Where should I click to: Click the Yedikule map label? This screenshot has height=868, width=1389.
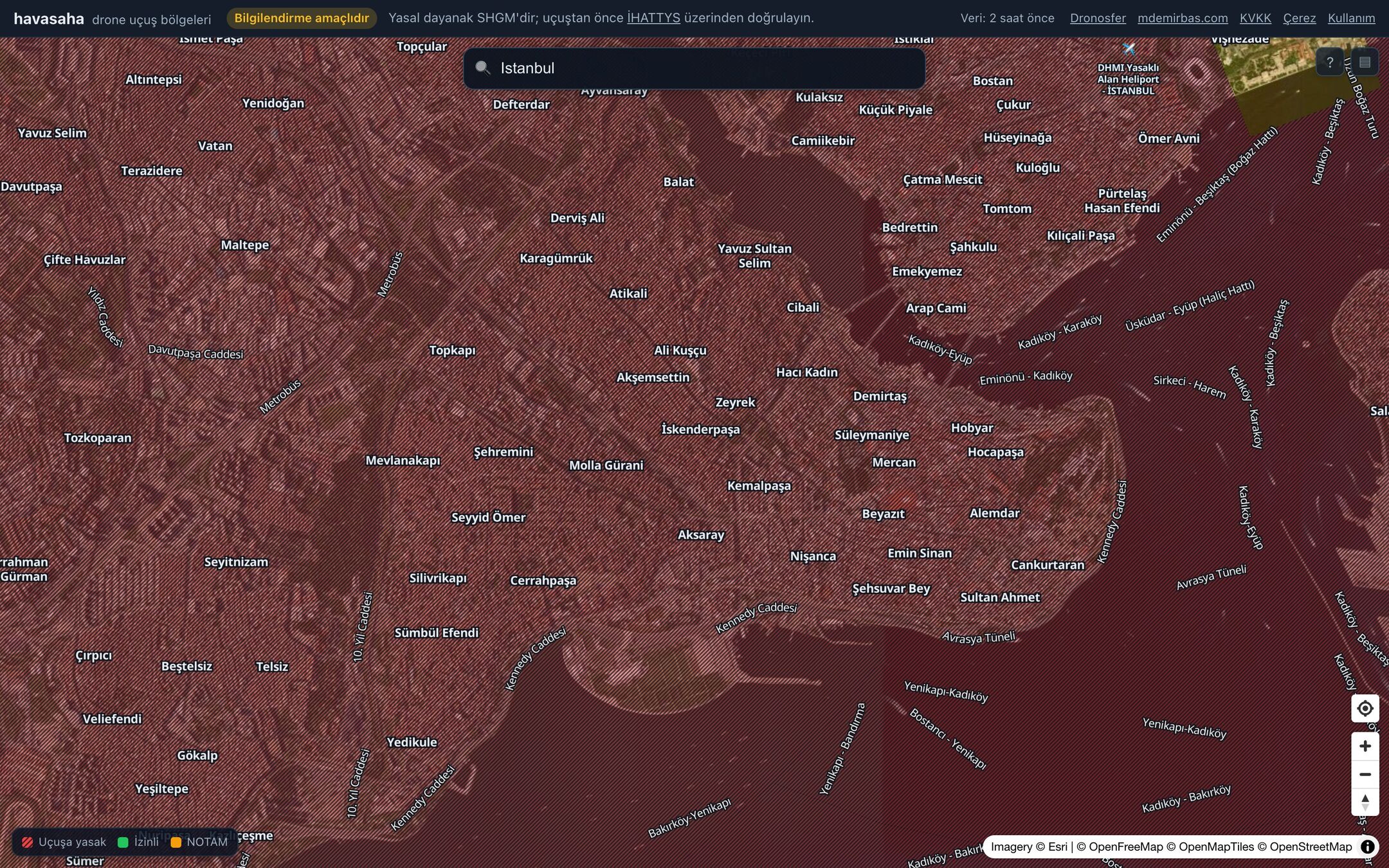pos(412,743)
